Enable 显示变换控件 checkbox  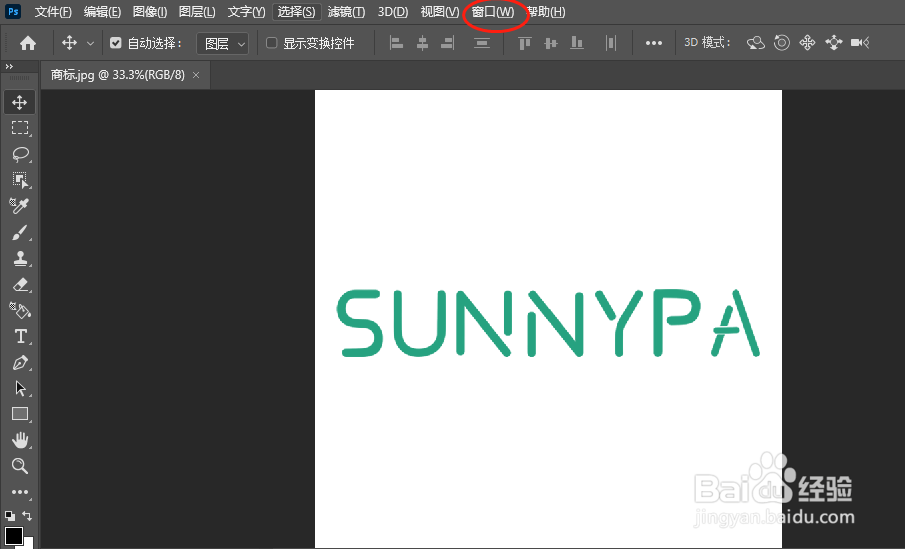[271, 43]
